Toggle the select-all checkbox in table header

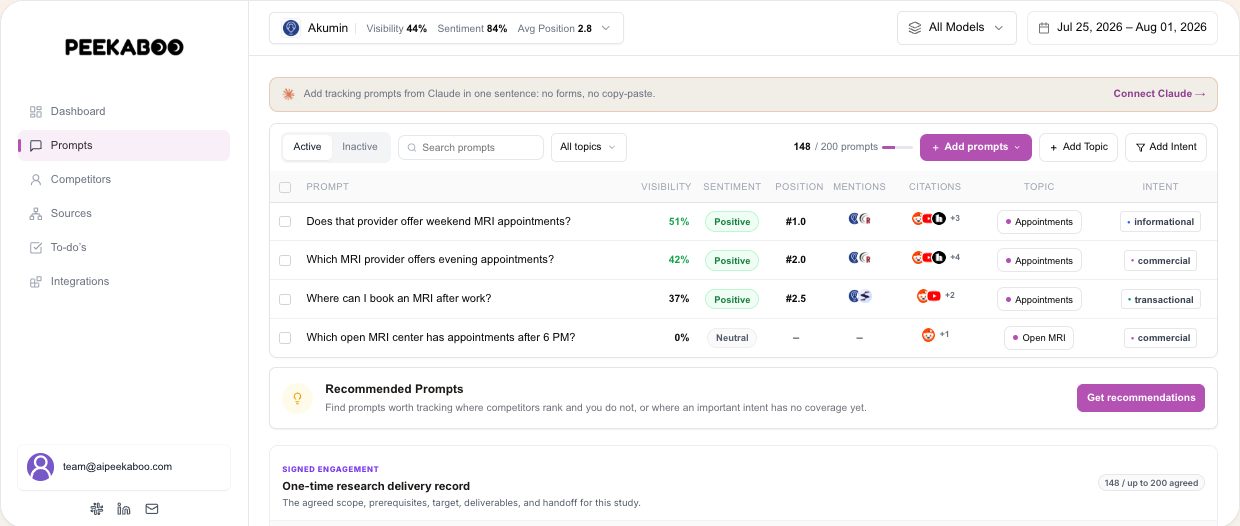coord(285,187)
